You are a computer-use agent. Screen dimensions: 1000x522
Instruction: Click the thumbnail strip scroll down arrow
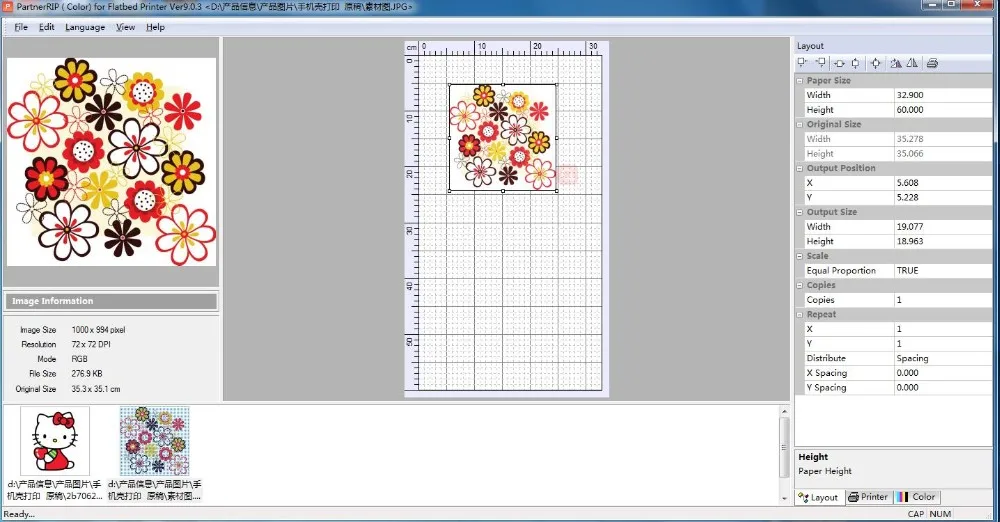[x=784, y=498]
